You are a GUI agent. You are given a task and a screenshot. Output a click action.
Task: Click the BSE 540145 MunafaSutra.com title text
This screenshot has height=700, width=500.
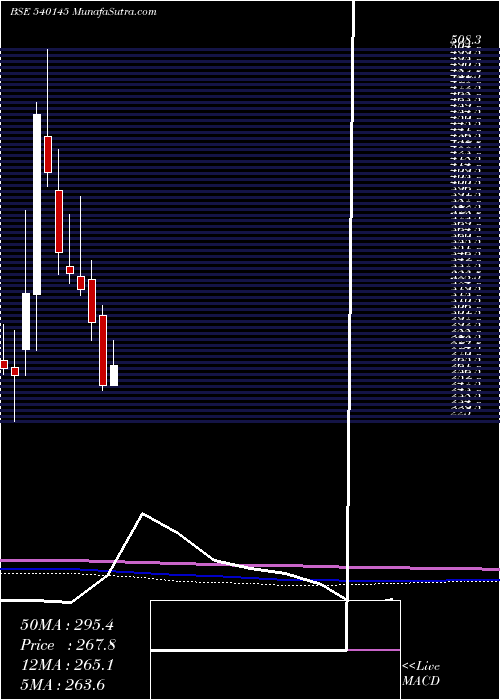(x=83, y=12)
